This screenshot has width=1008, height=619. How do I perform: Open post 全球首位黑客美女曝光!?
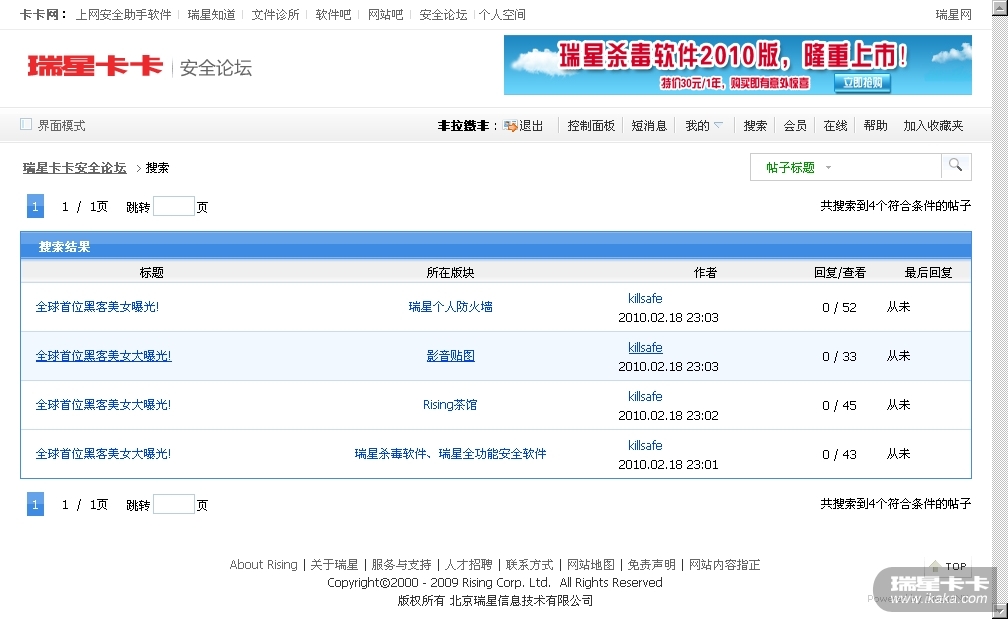(97, 307)
